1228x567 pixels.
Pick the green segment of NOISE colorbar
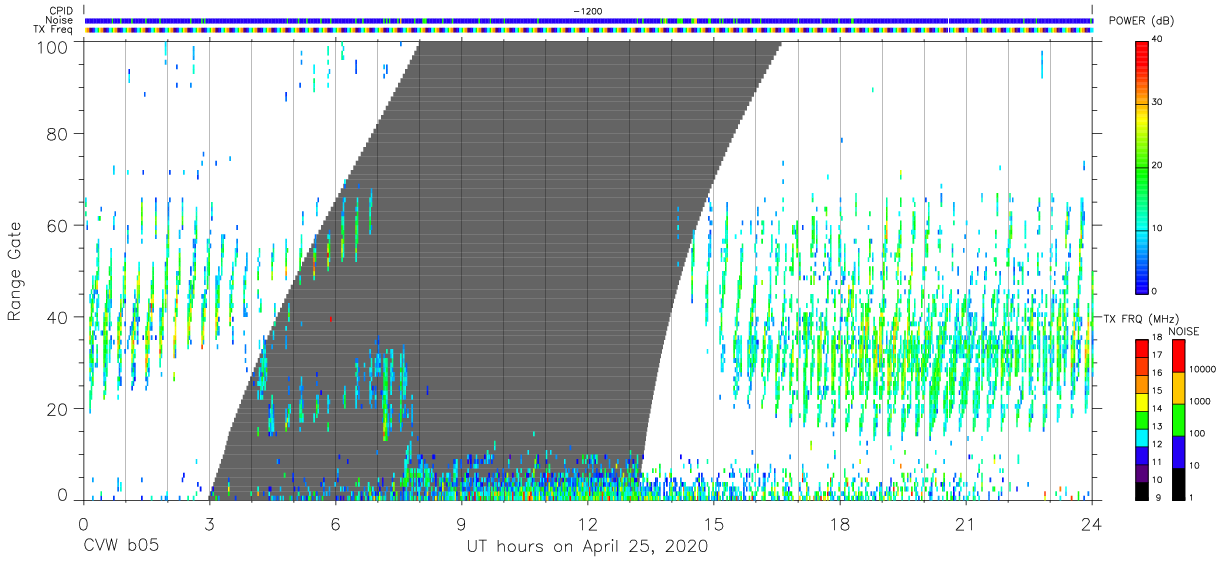click(x=1179, y=419)
